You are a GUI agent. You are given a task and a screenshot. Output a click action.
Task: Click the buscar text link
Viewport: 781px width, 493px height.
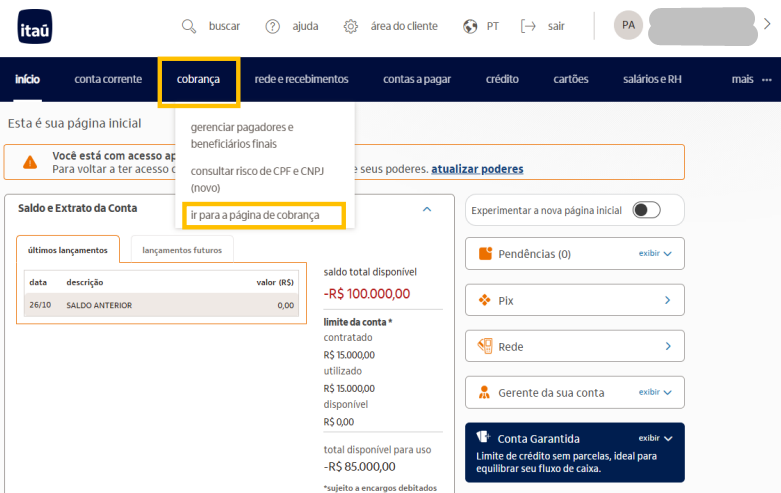point(224,26)
